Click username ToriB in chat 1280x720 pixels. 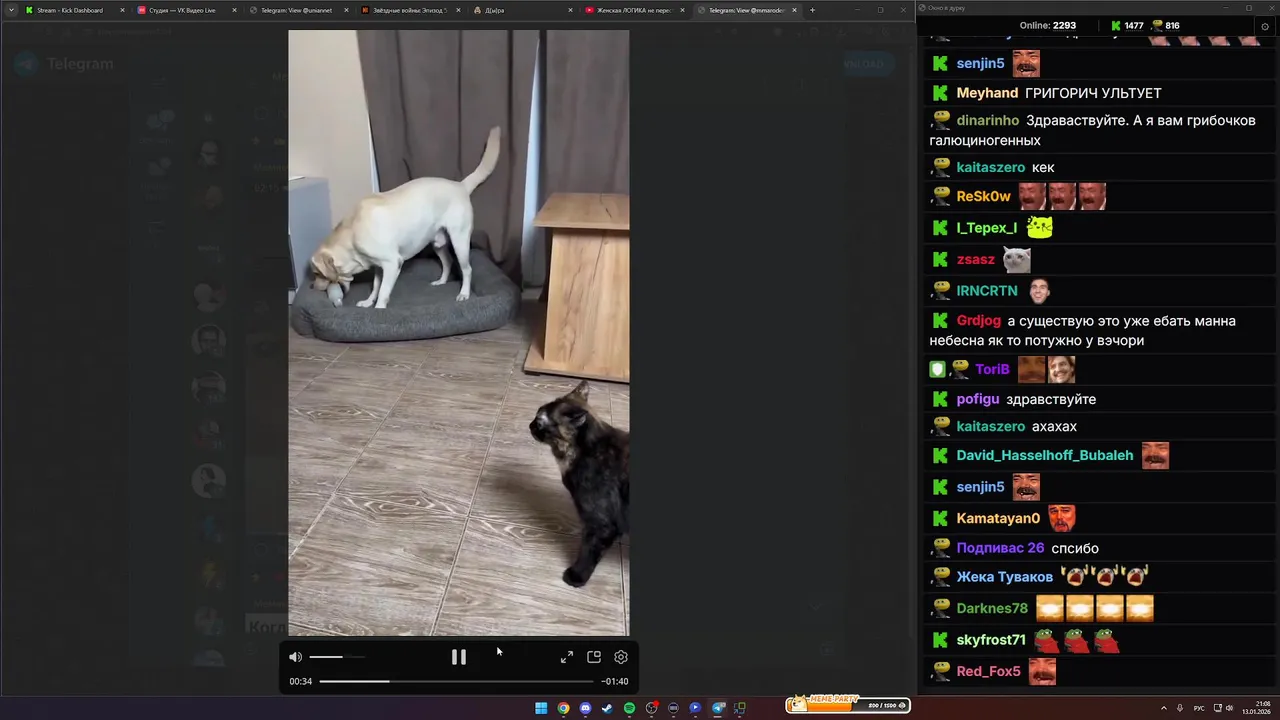(x=993, y=370)
